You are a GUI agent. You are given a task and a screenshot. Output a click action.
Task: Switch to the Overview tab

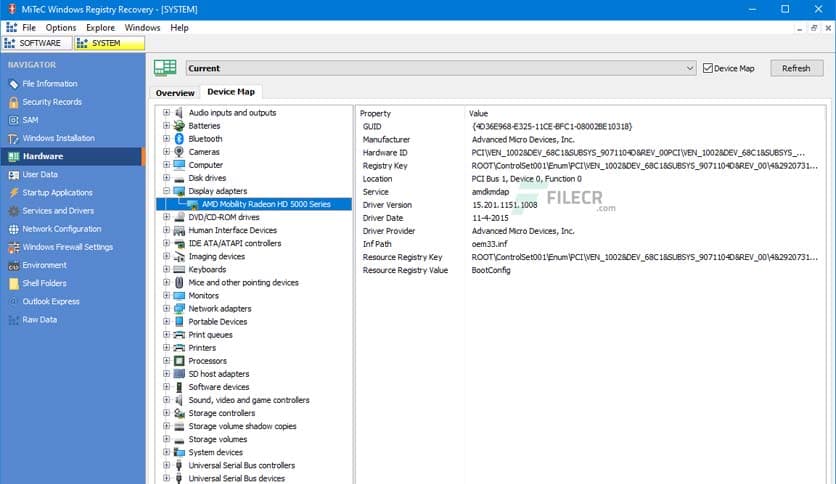[x=175, y=93]
